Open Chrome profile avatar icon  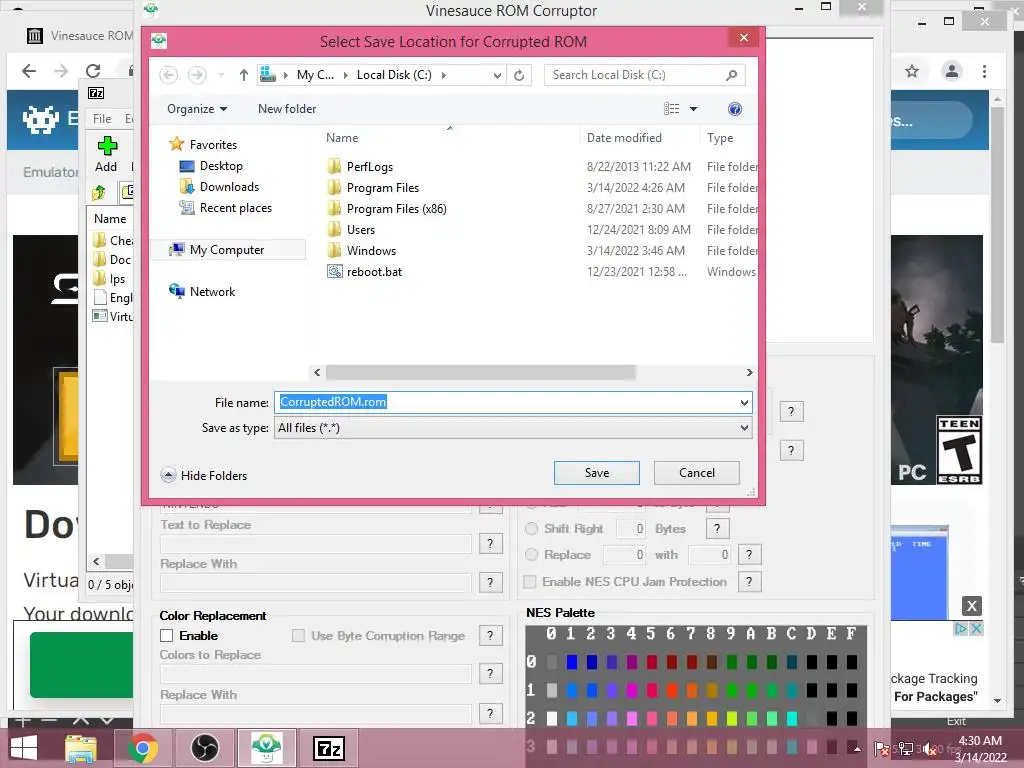pos(952,71)
